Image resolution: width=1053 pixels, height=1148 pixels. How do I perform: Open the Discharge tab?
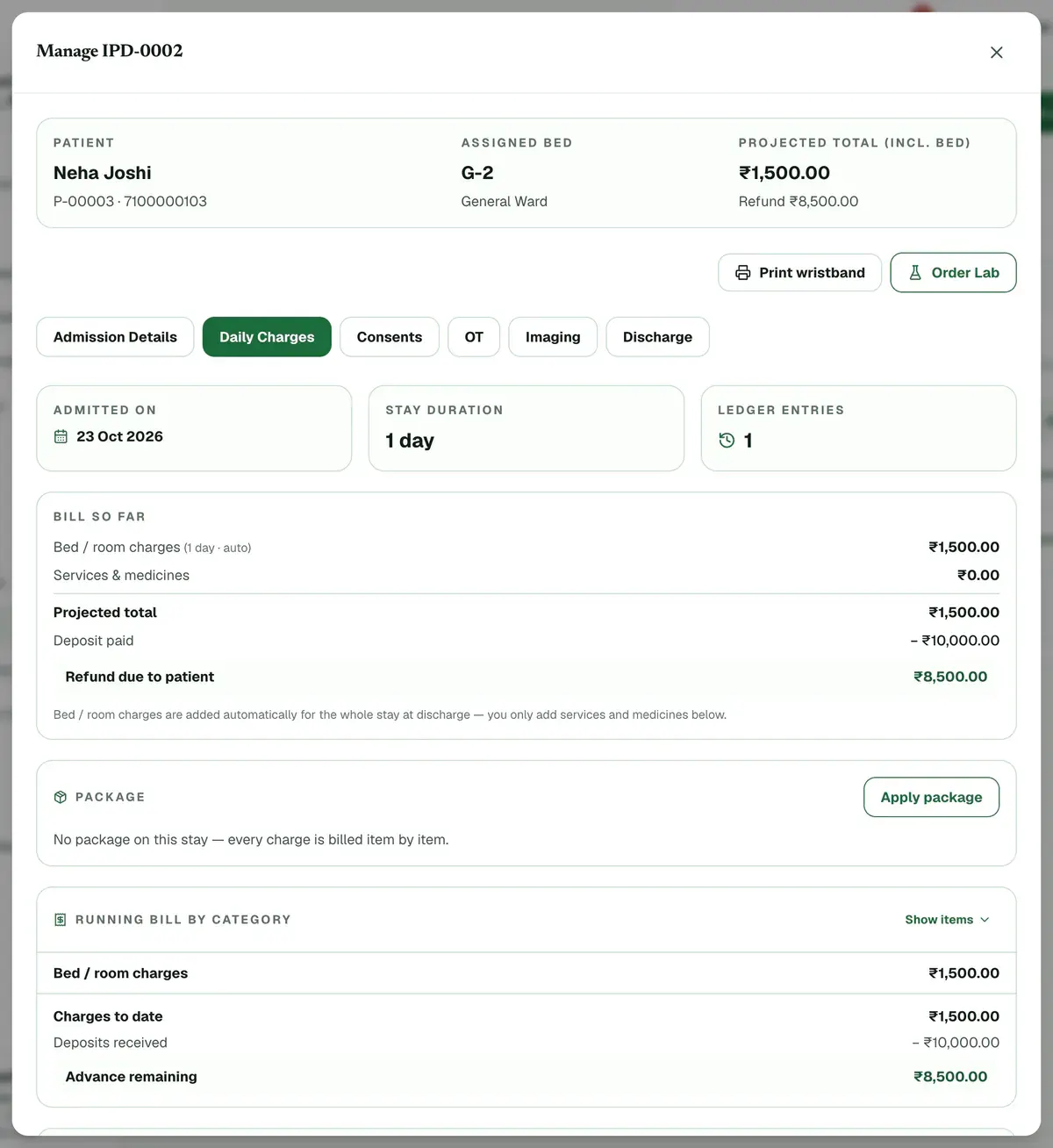click(x=657, y=337)
